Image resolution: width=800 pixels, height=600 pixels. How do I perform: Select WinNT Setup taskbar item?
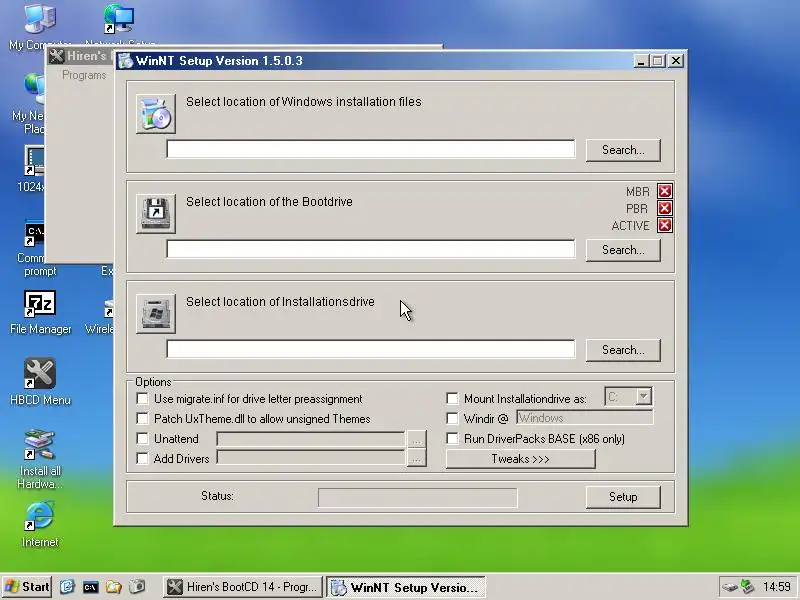406,587
